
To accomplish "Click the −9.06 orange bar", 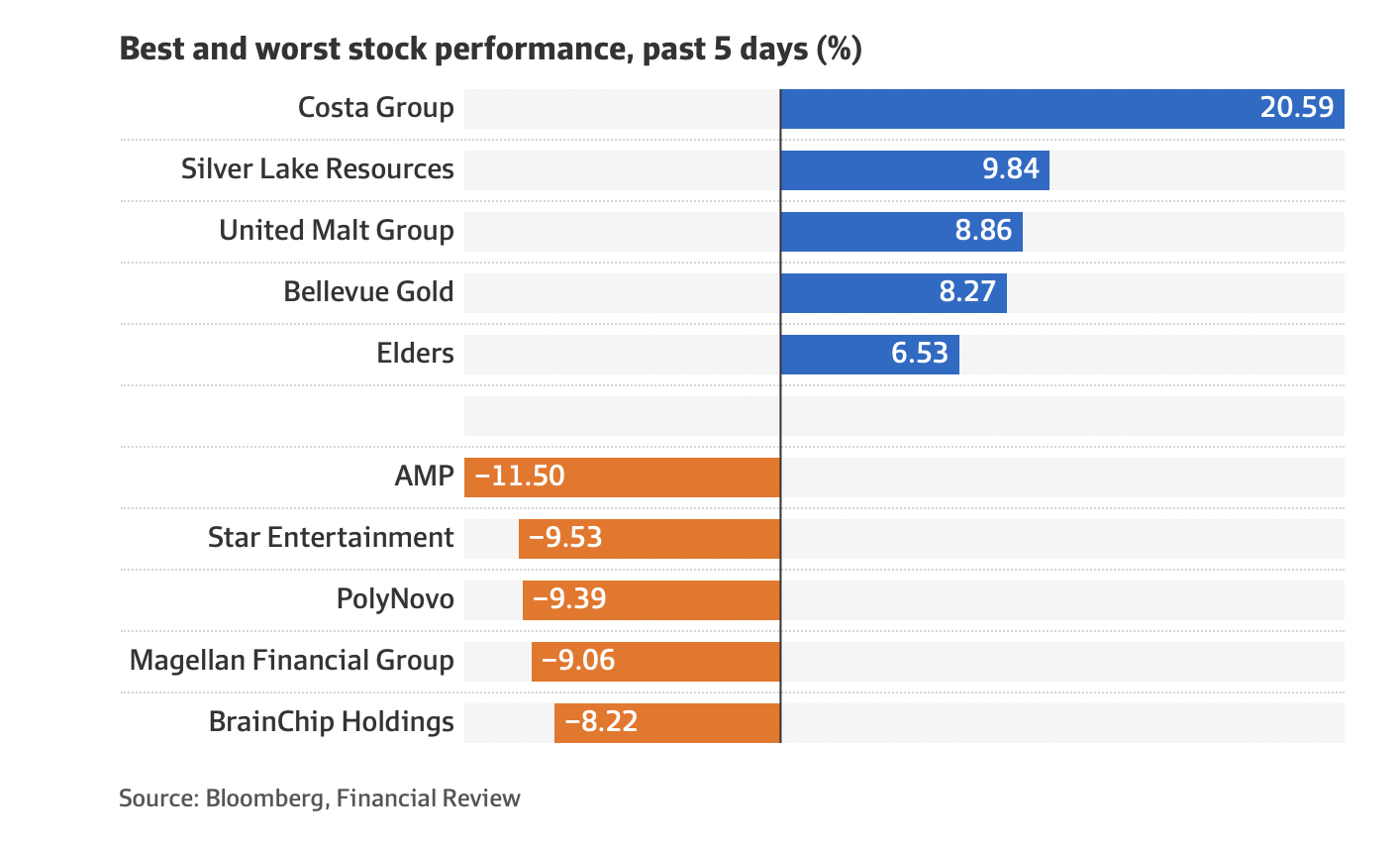I will tap(655, 661).
